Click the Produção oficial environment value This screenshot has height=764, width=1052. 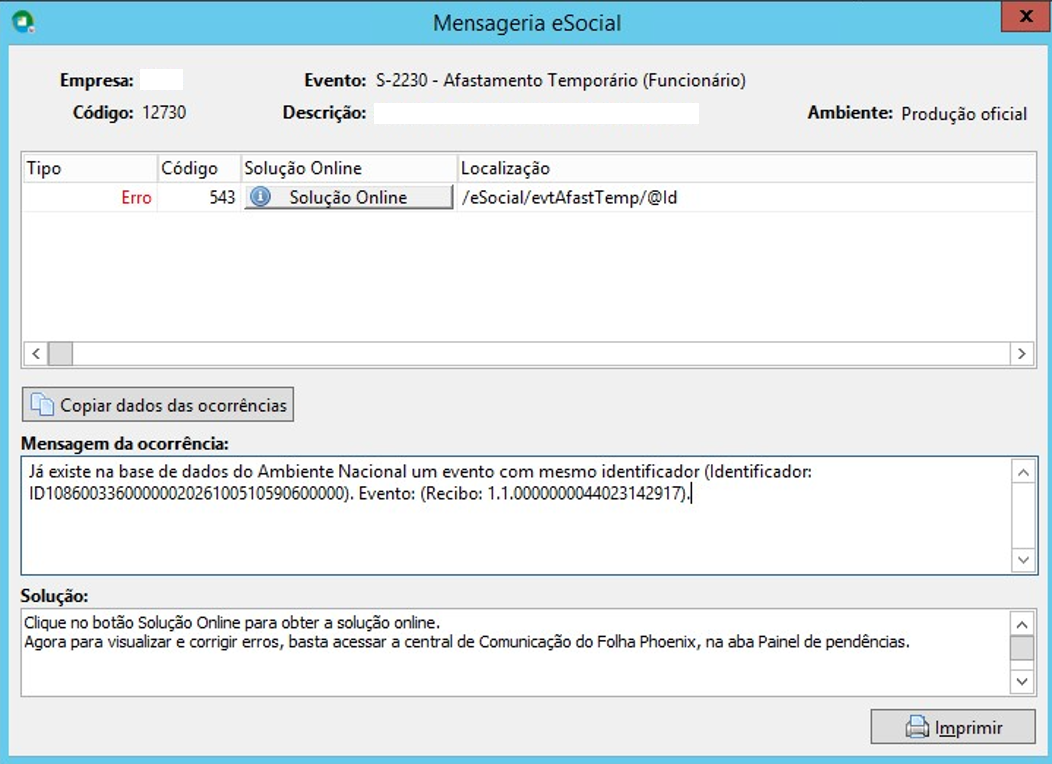pos(963,113)
